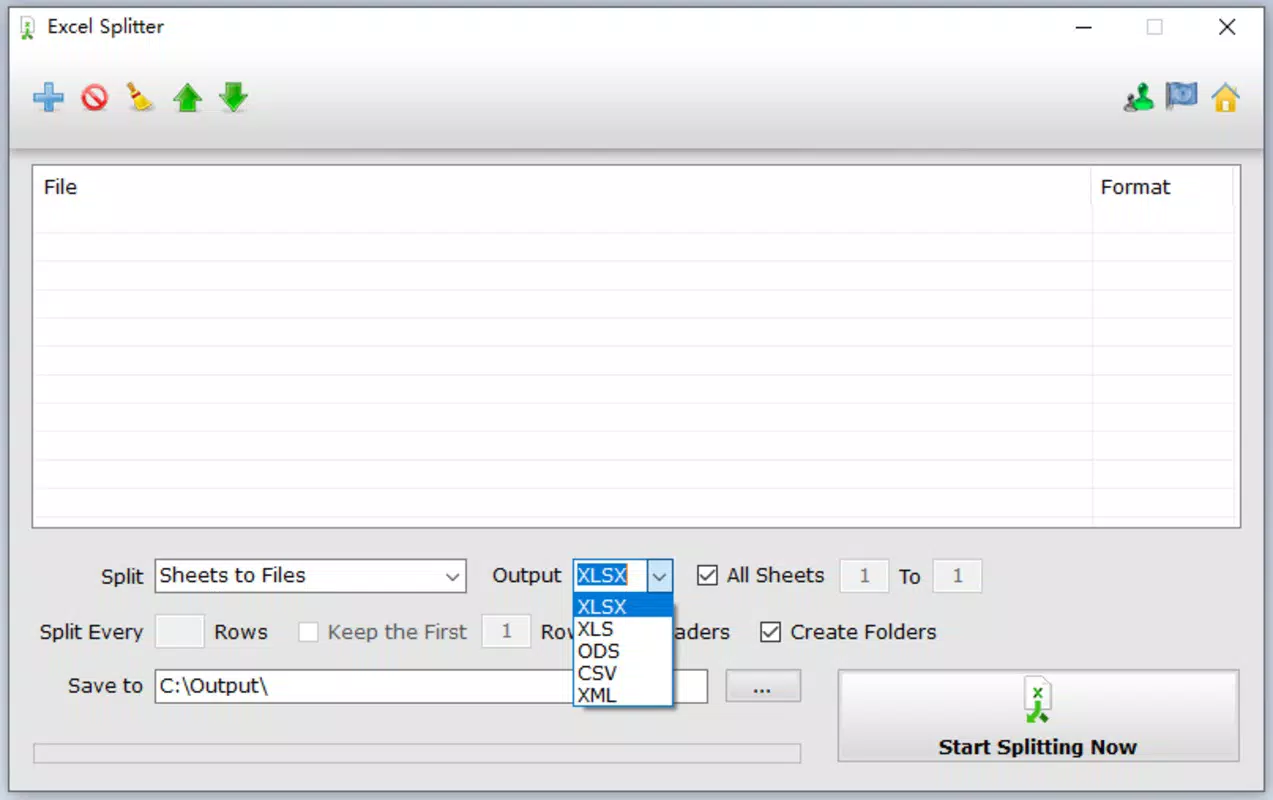Open the language flag icon
The height and width of the screenshot is (800, 1273).
click(1182, 97)
